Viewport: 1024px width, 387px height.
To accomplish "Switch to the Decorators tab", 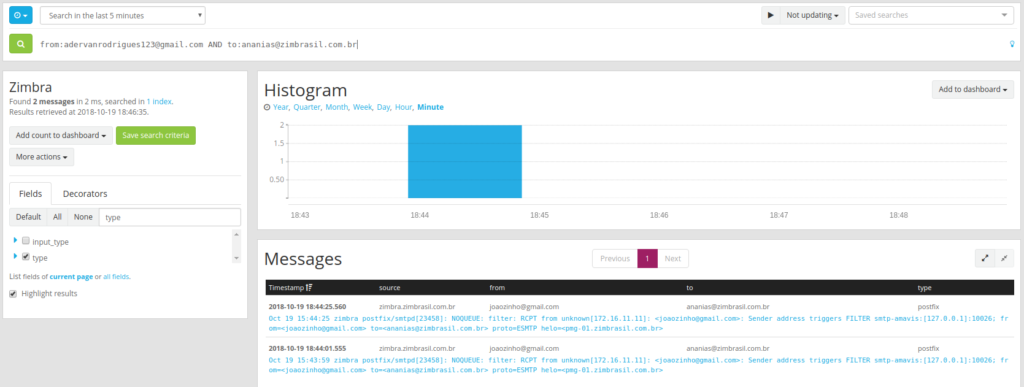I will click(x=85, y=194).
